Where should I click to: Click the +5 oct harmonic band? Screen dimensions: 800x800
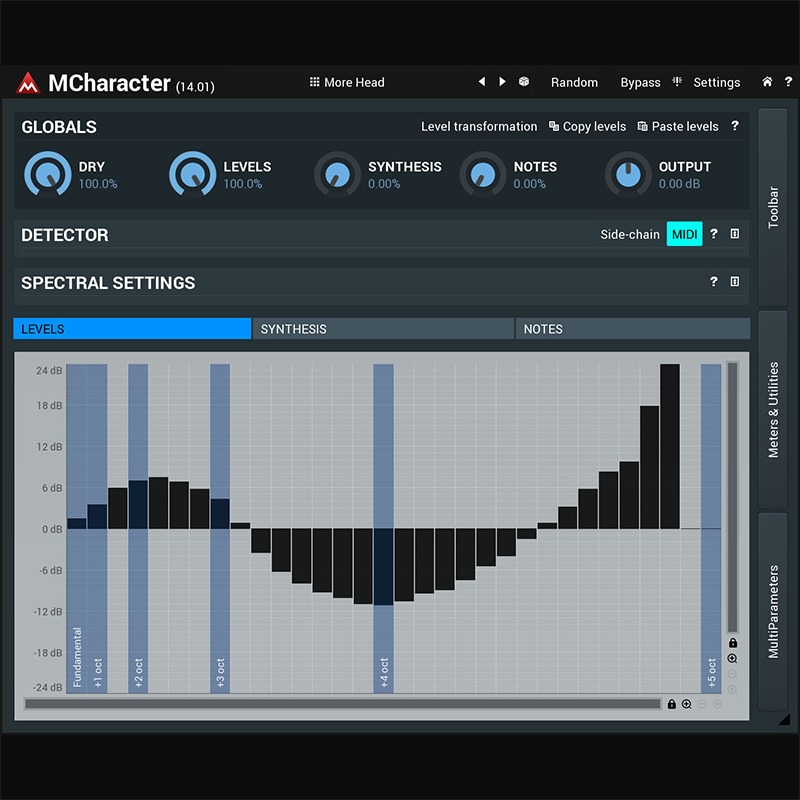tap(711, 528)
